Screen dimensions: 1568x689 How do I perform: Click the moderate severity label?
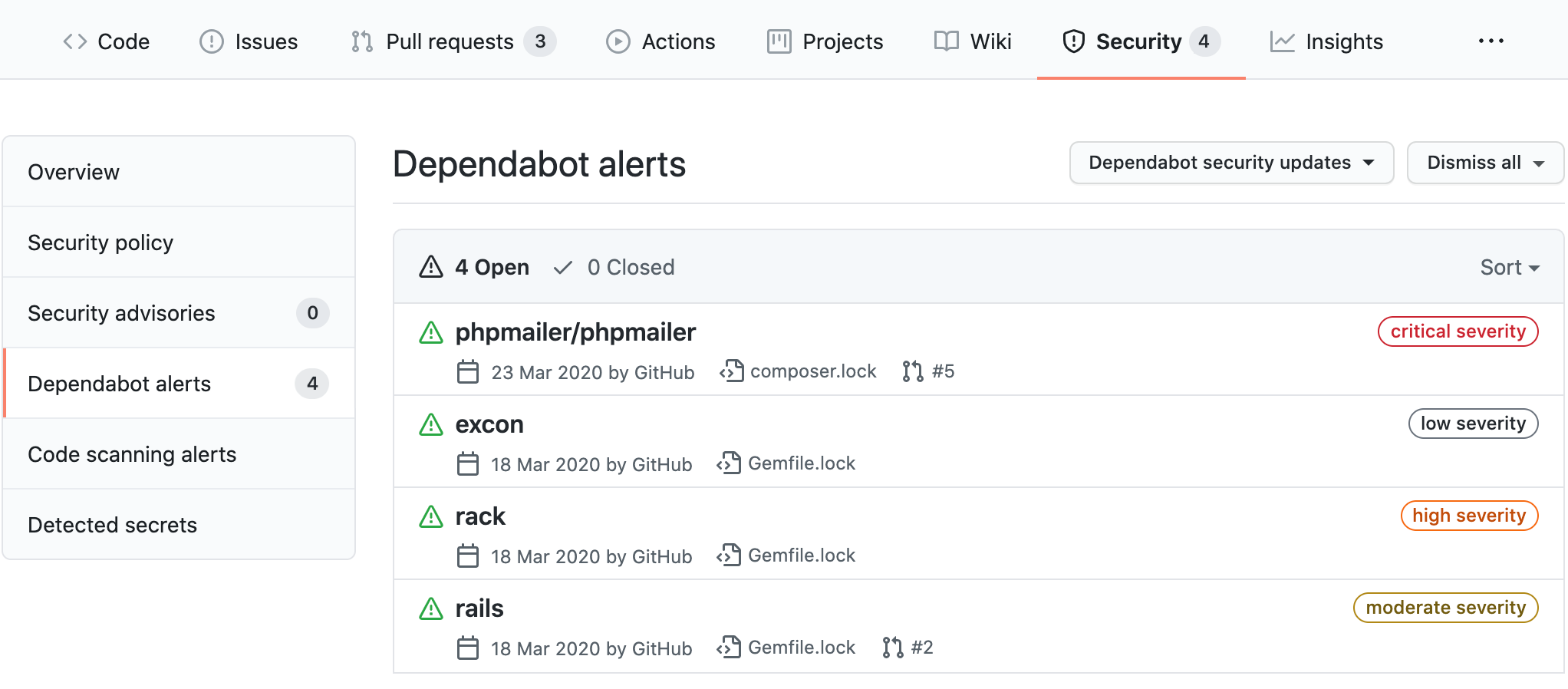point(1446,608)
